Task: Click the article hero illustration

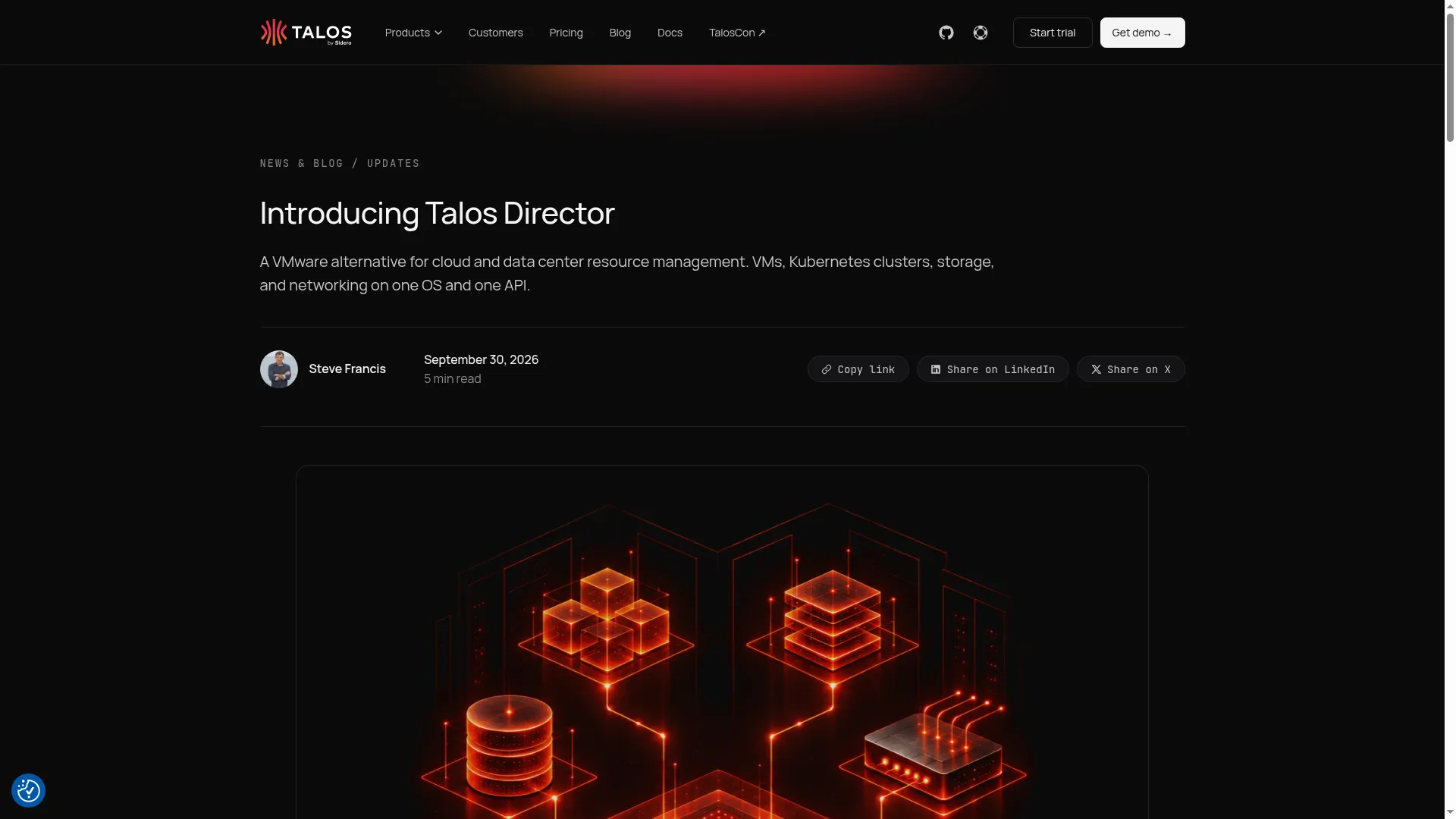Action: [x=722, y=642]
